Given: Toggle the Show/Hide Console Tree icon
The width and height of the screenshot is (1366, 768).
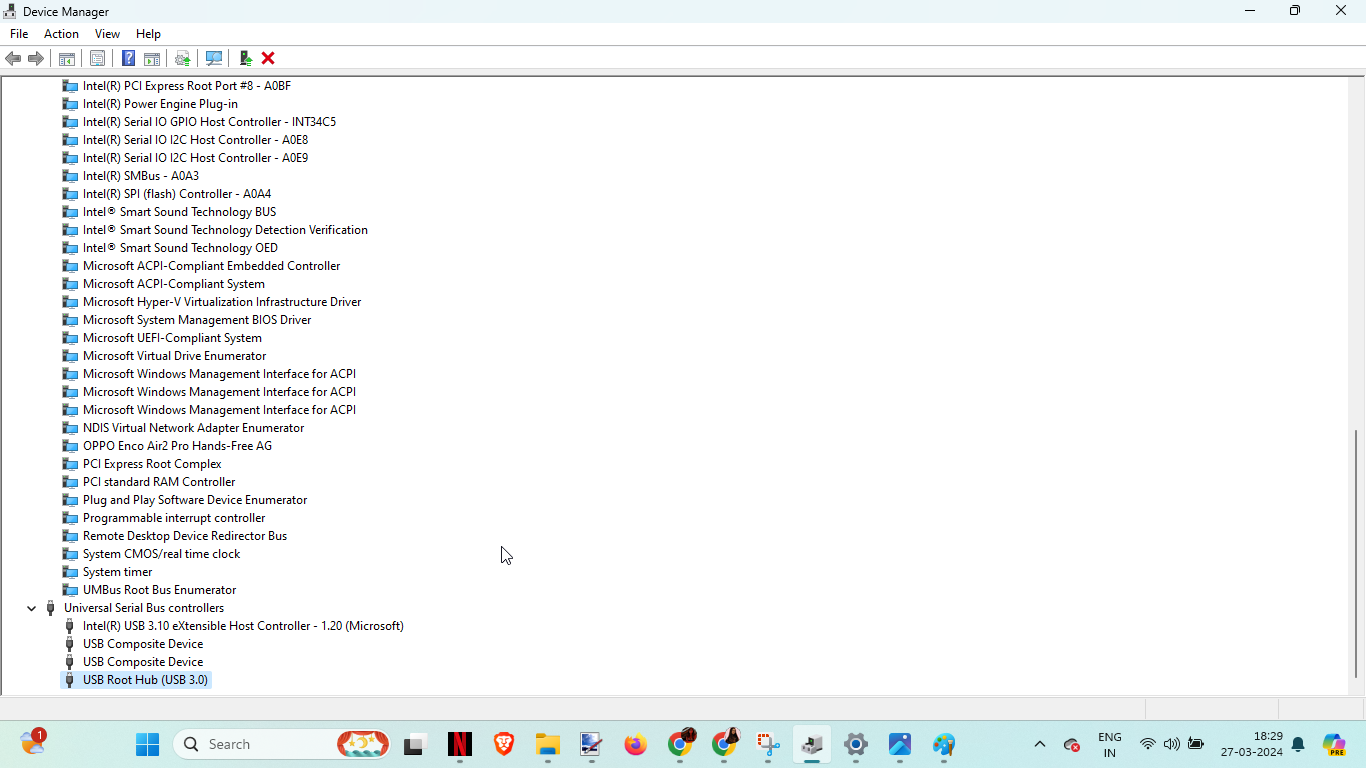Looking at the screenshot, I should [67, 58].
